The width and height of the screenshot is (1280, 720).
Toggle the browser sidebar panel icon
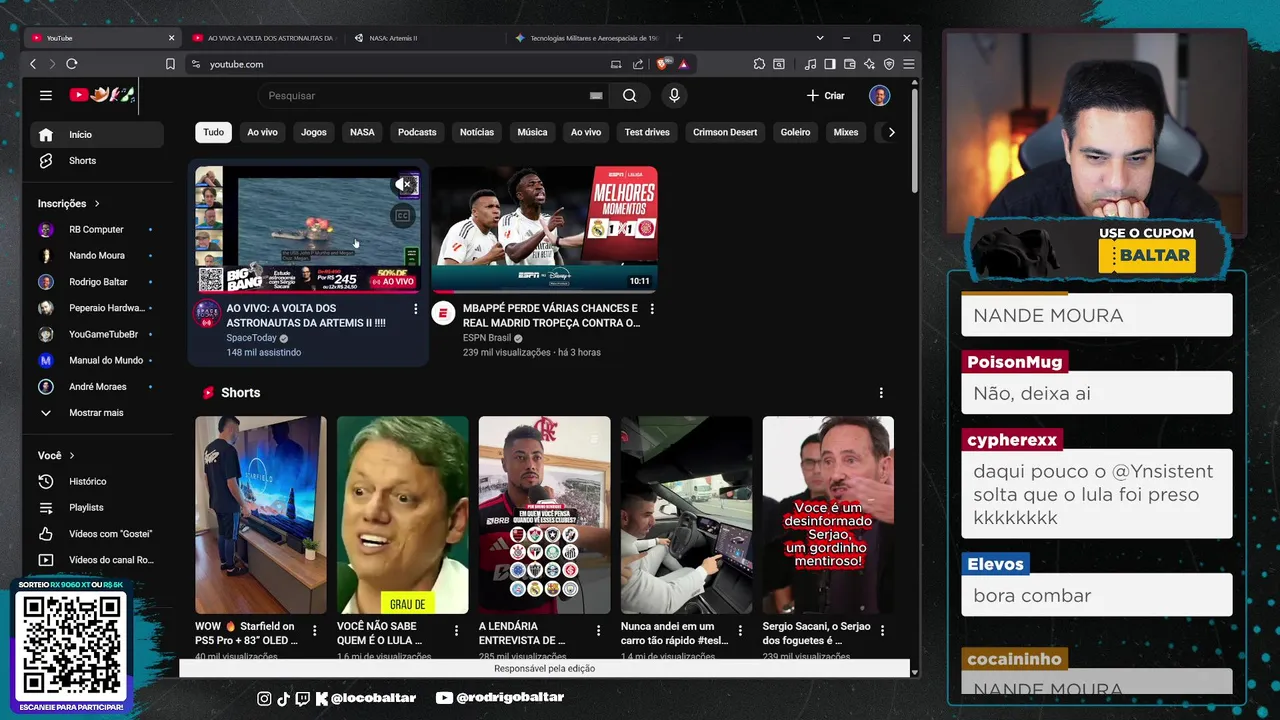[829, 64]
